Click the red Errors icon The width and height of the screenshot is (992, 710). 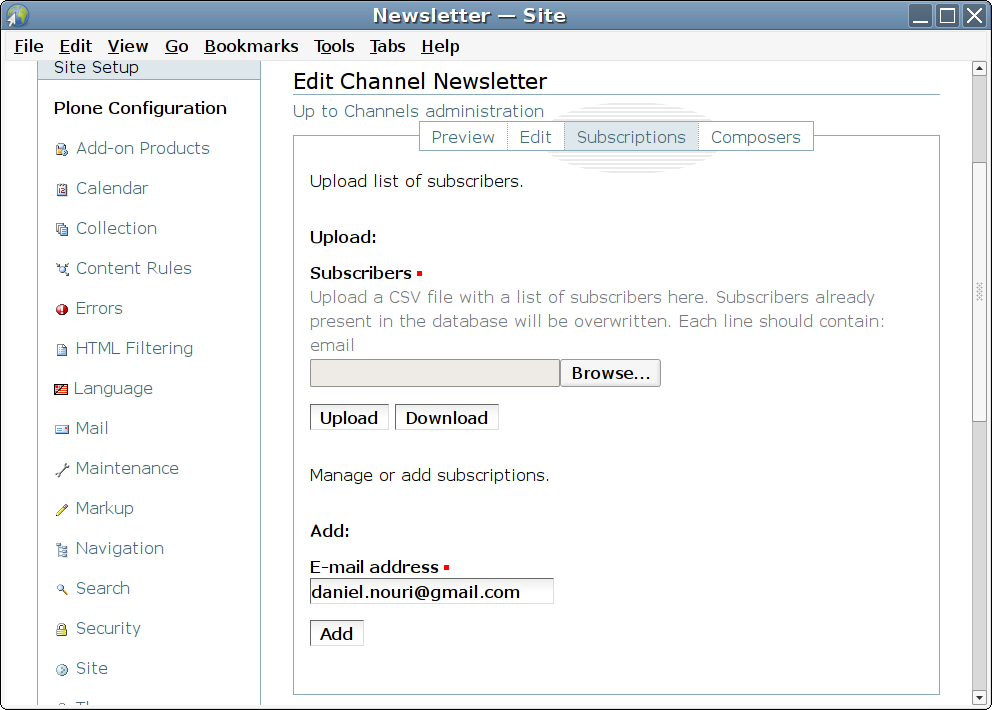62,309
